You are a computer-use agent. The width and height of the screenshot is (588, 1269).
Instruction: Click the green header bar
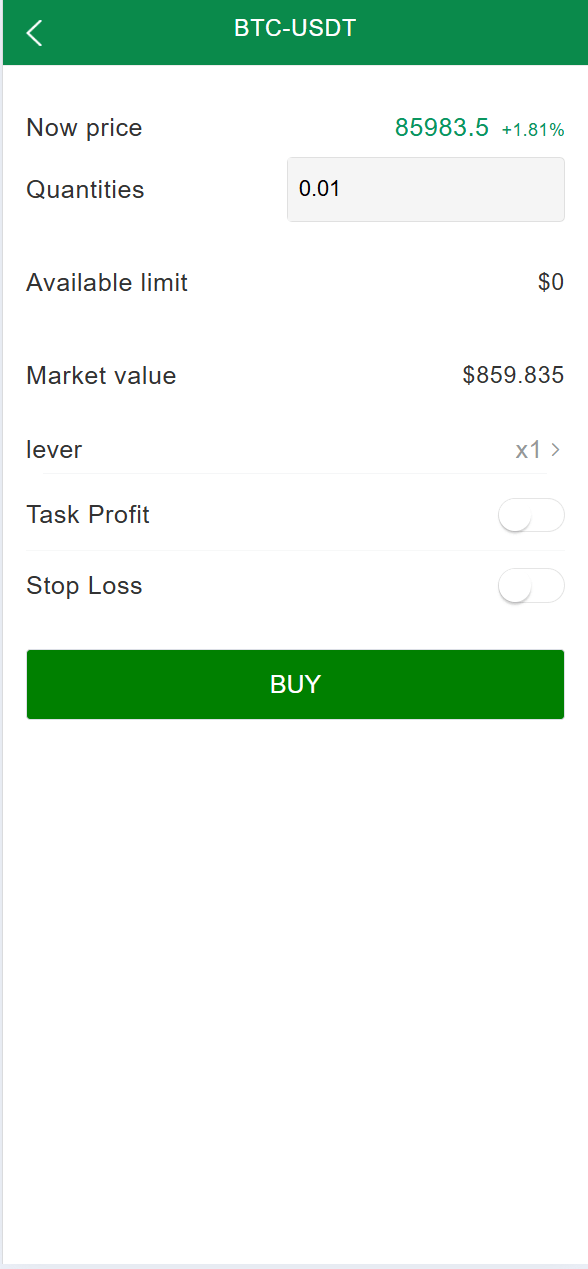pyautogui.click(x=295, y=33)
